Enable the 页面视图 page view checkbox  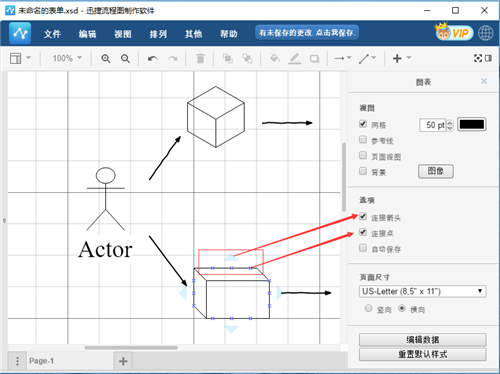click(363, 155)
